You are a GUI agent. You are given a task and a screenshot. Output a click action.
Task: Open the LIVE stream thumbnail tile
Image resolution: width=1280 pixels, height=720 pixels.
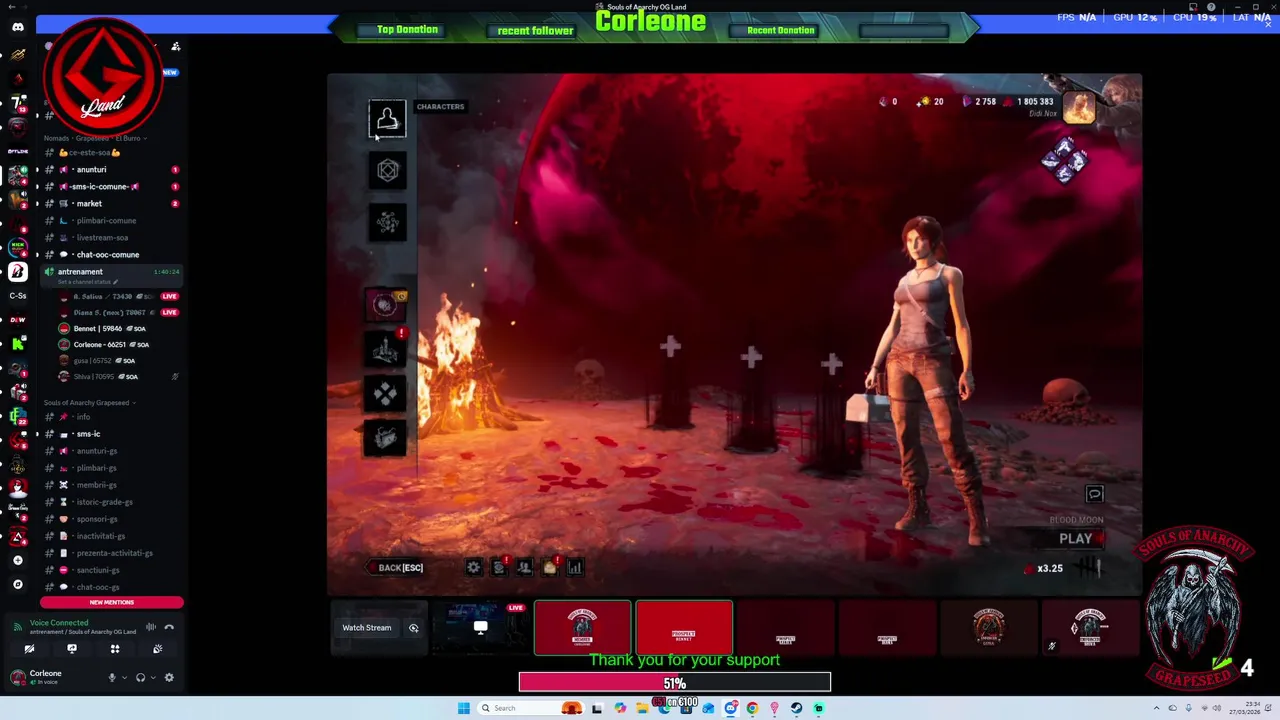(x=481, y=628)
